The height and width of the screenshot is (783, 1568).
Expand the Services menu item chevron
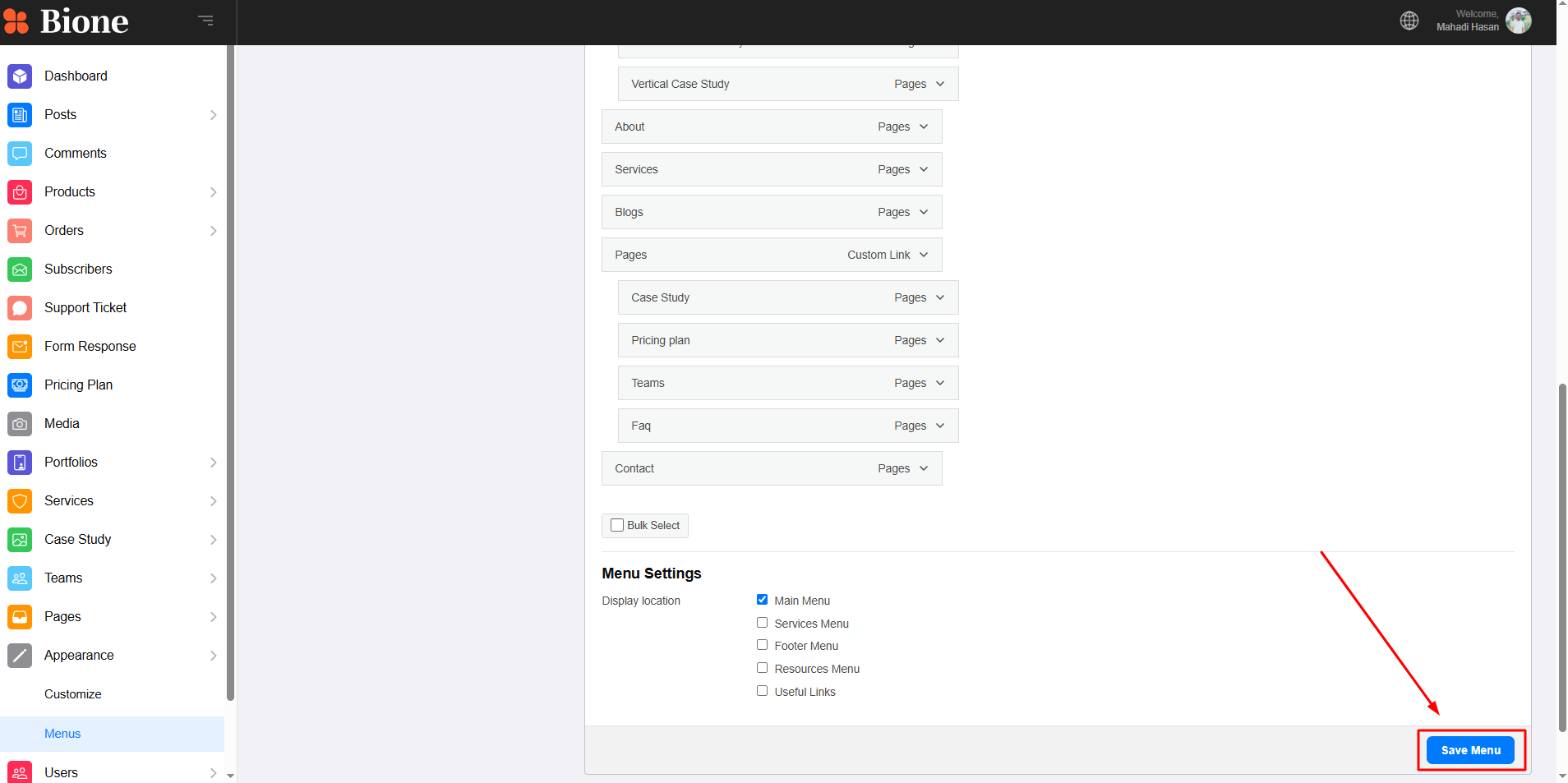tap(924, 169)
